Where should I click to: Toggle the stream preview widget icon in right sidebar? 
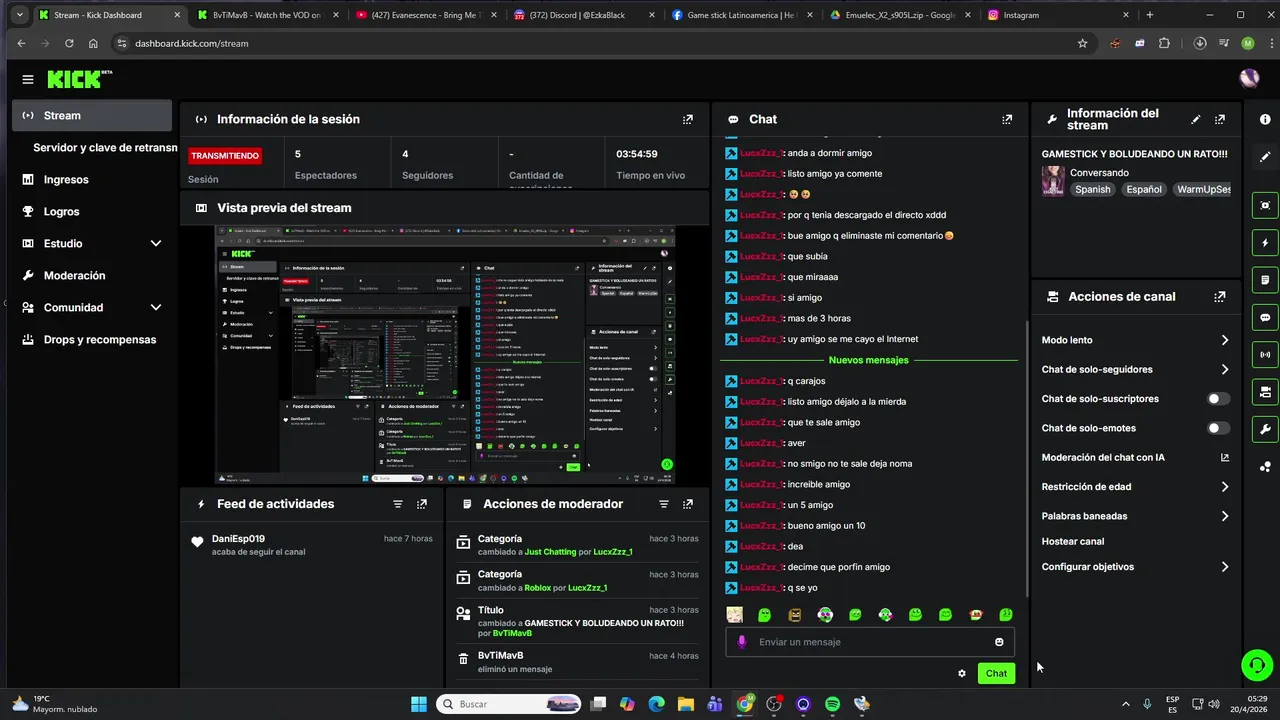(1265, 205)
